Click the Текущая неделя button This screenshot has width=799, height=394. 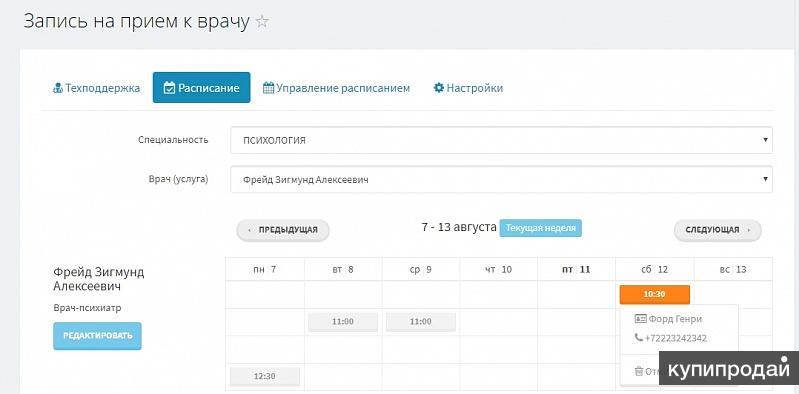click(x=540, y=228)
